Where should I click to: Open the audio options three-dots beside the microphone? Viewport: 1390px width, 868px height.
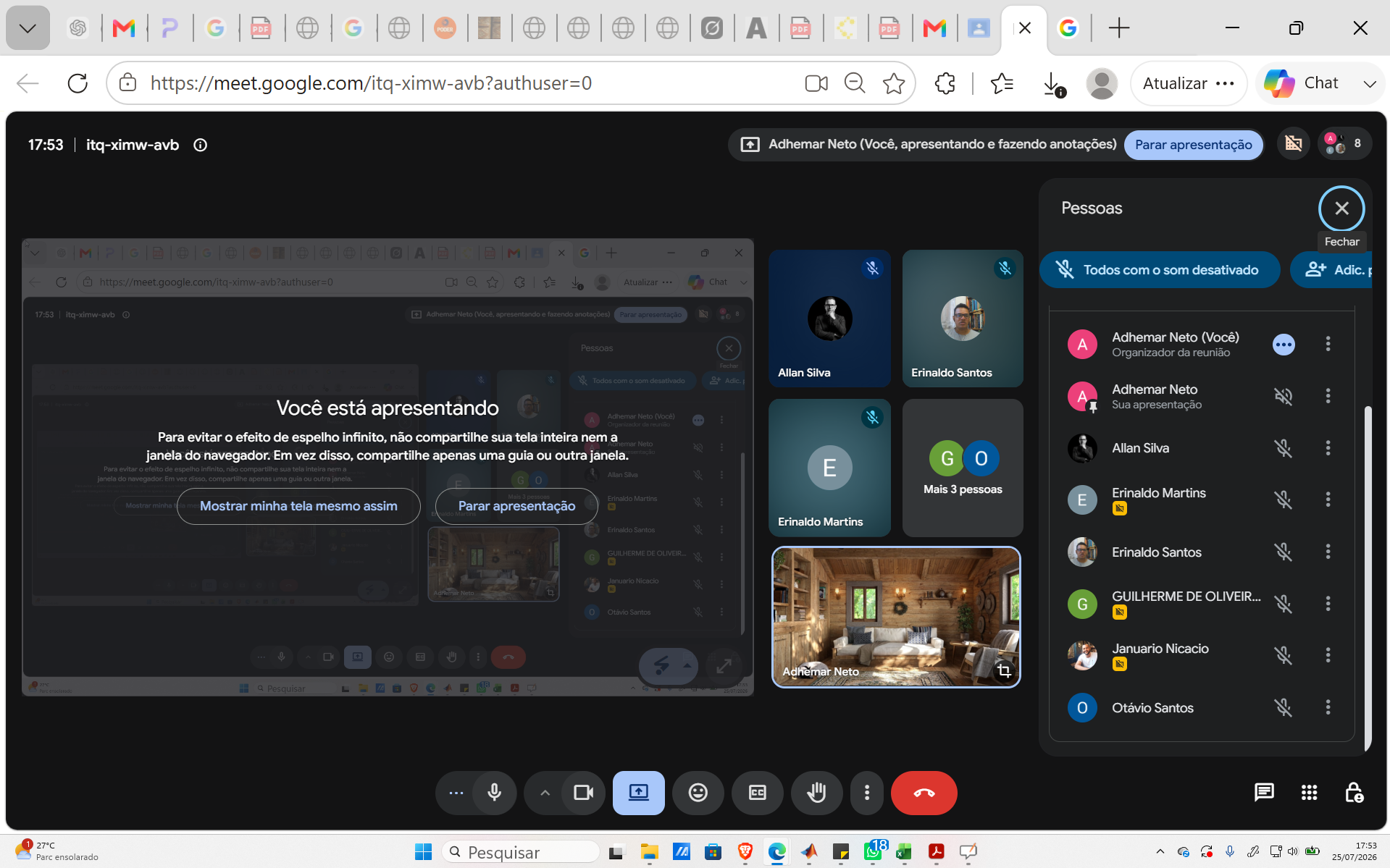tap(456, 793)
